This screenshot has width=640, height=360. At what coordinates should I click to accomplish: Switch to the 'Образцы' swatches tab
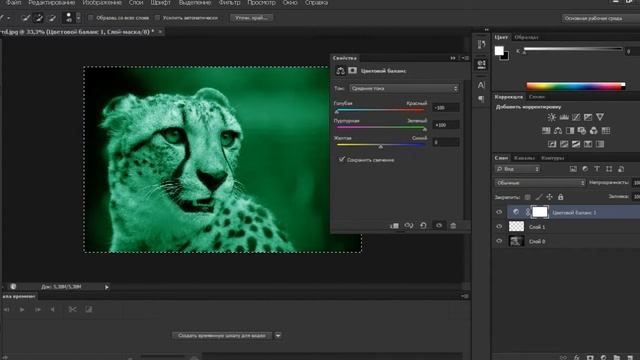527,37
